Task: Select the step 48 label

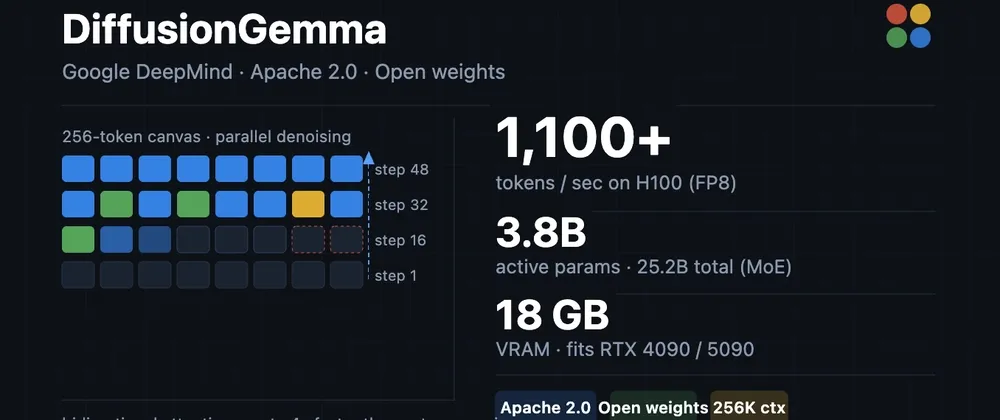Action: [402, 170]
